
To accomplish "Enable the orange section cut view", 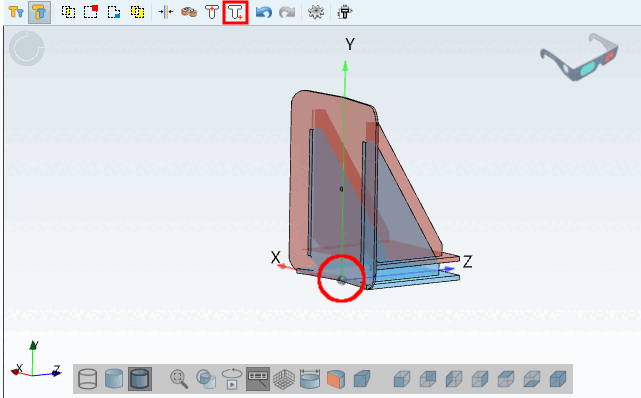I will coord(336,379).
